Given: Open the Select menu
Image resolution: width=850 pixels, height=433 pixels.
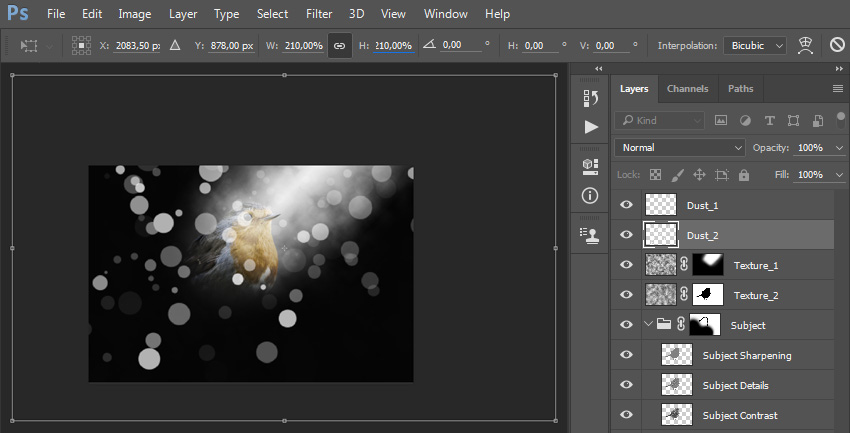Looking at the screenshot, I should pyautogui.click(x=272, y=14).
